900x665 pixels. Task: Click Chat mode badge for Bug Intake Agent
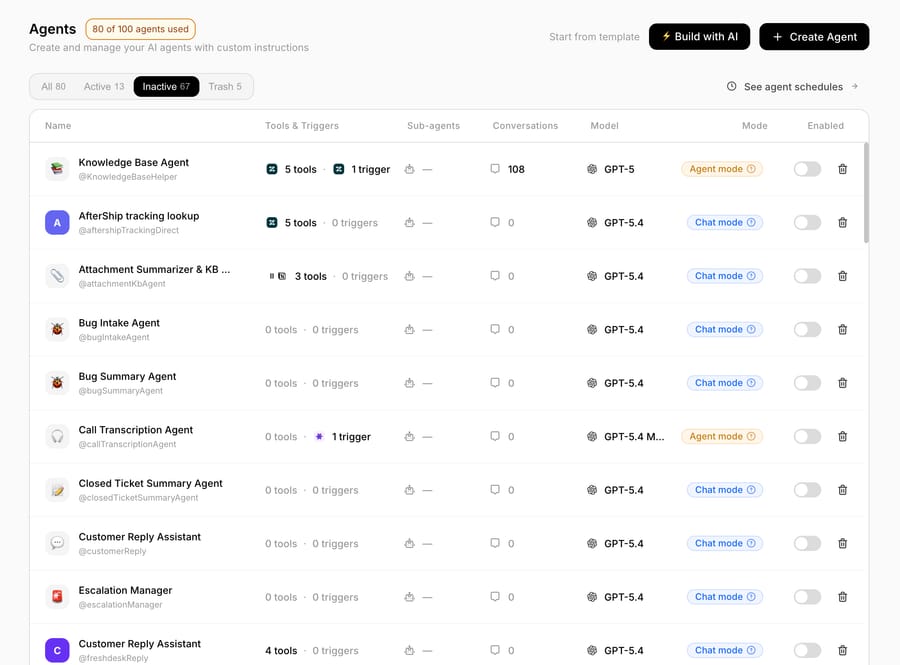click(725, 329)
